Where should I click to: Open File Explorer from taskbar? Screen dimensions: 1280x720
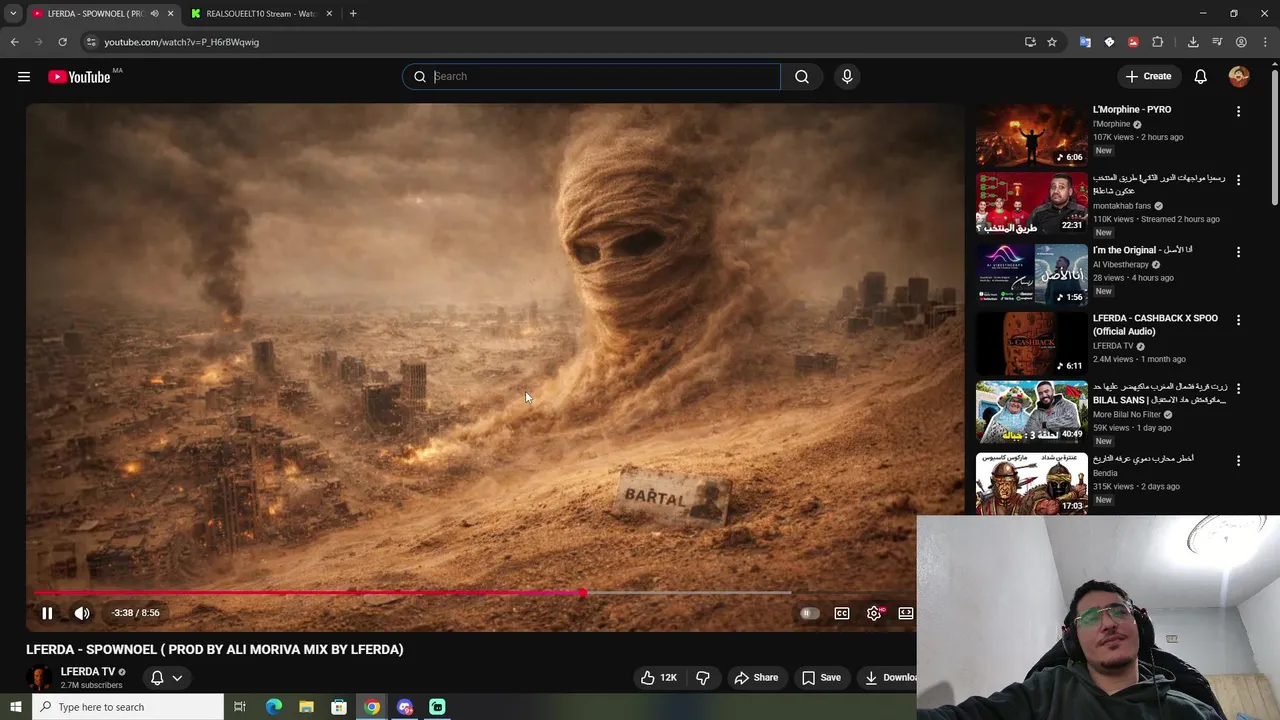pyautogui.click(x=306, y=707)
